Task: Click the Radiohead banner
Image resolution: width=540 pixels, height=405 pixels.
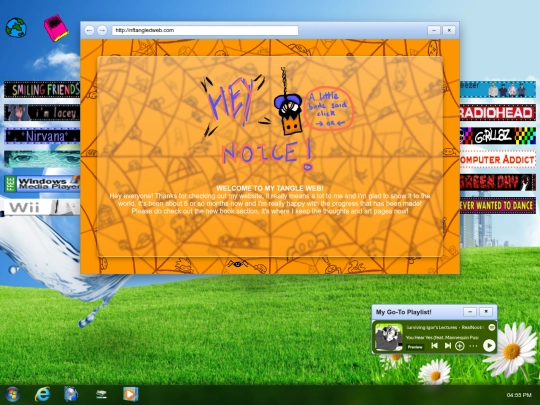Action: [x=498, y=113]
